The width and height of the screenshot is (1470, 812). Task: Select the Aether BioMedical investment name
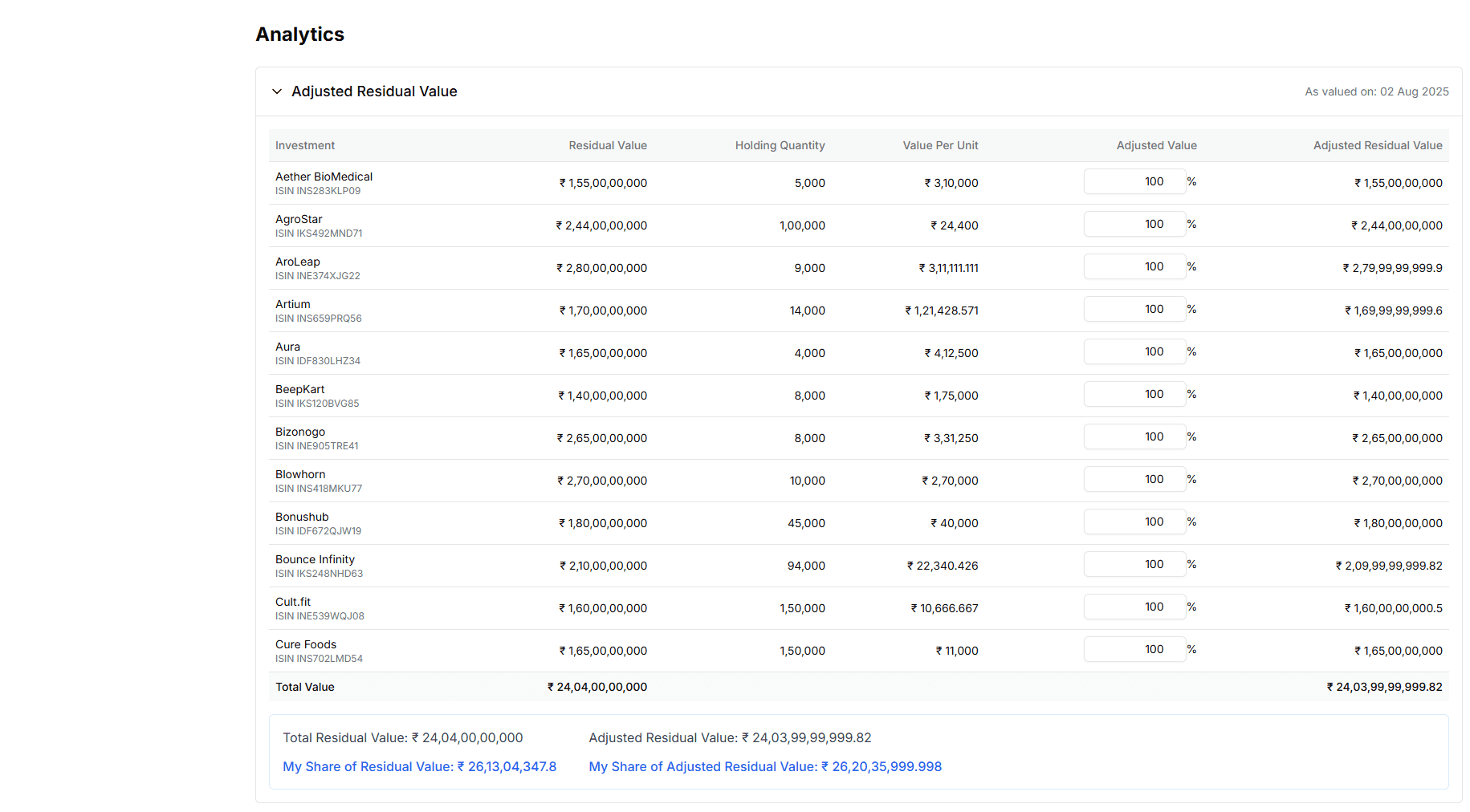point(324,177)
